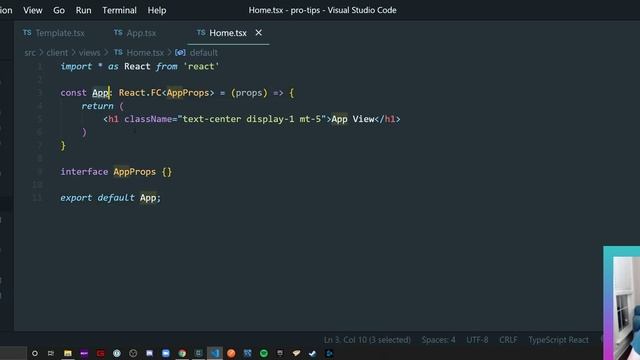Viewport: 640px width, 360px height.
Task: Open the Zoom app from taskbar
Action: click(x=166, y=353)
